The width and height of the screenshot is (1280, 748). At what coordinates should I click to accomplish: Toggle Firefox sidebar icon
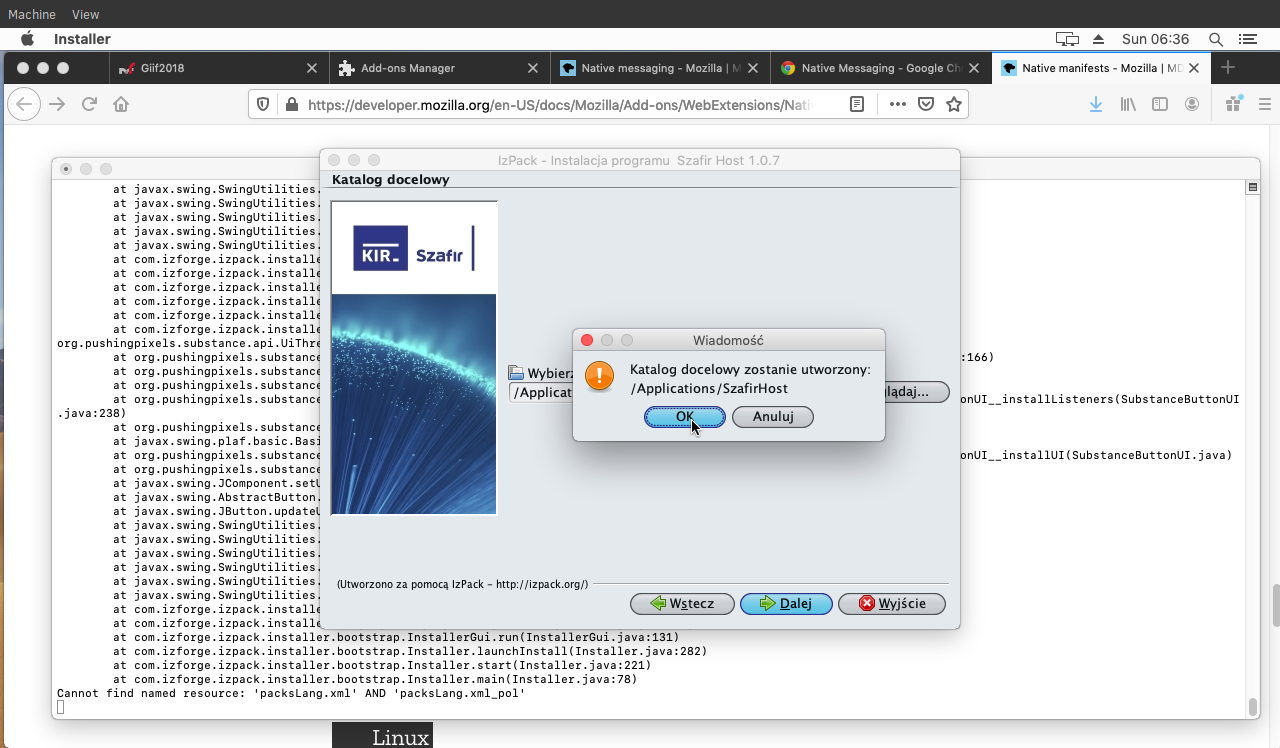coord(1160,104)
